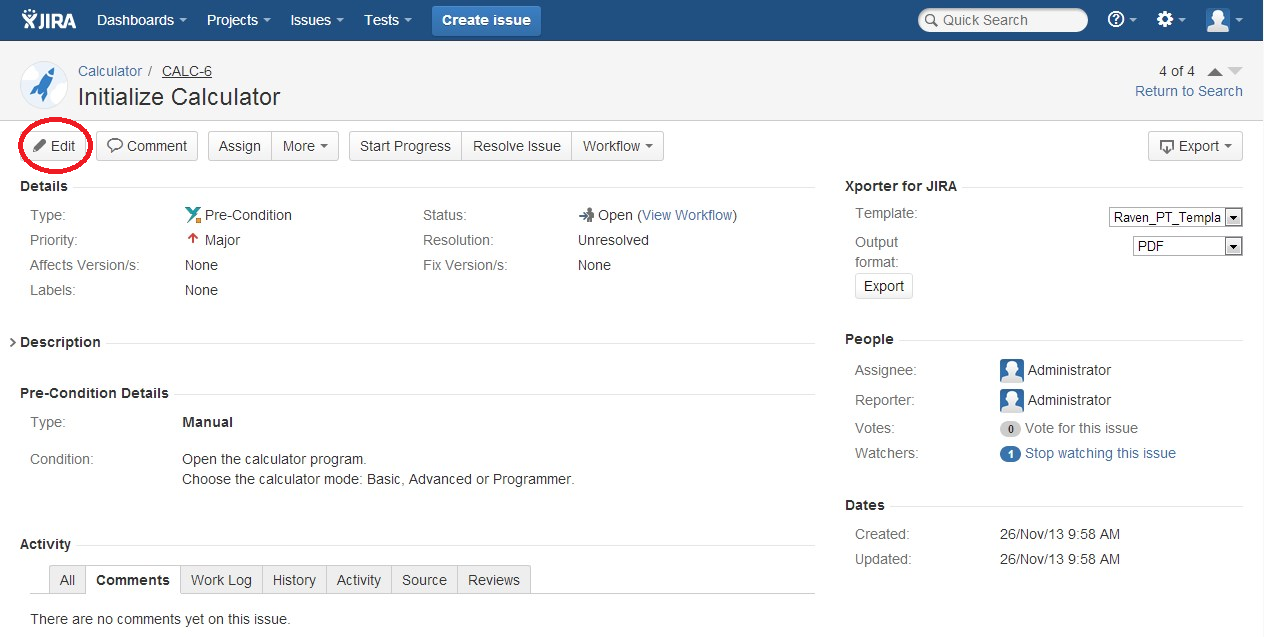Click the watchers count badge
Viewport: 1264px width, 637px height.
pos(1010,454)
